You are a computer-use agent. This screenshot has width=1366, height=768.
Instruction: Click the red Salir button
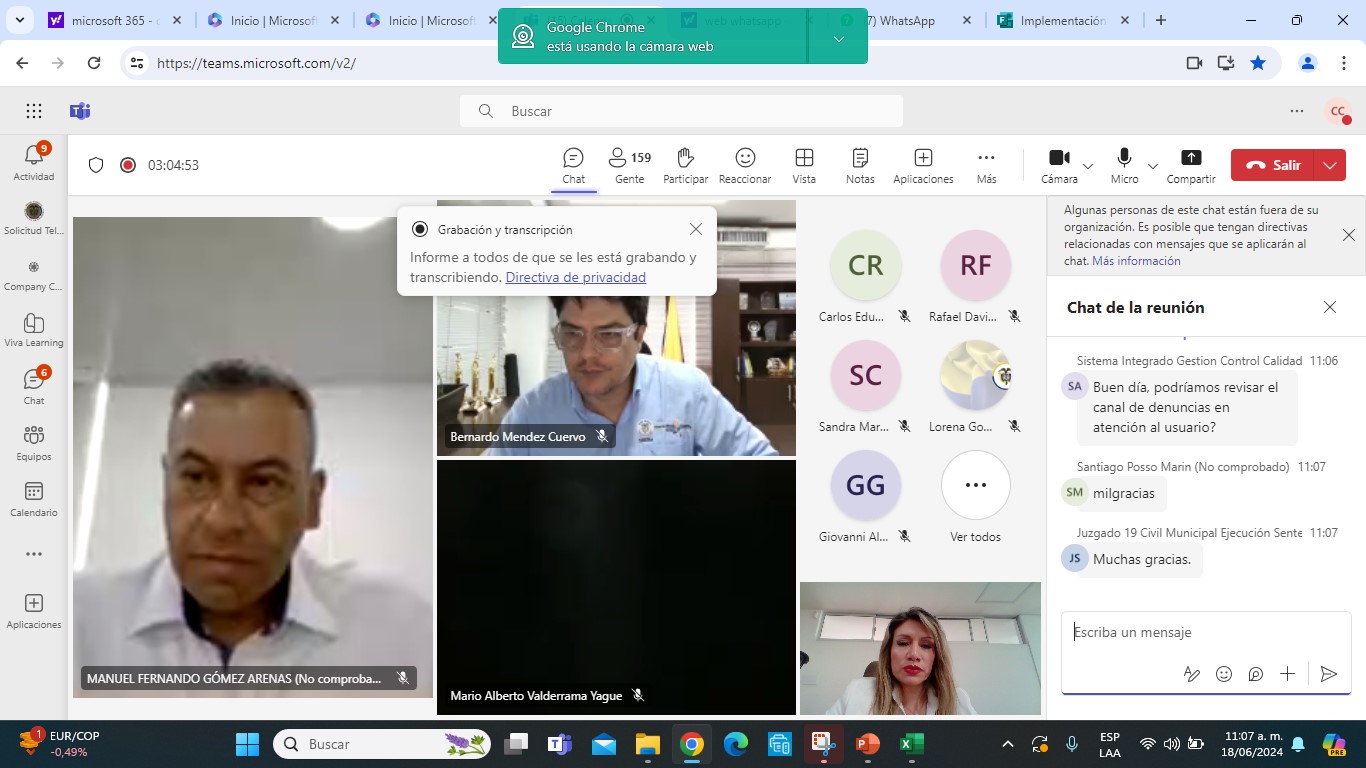pos(1273,165)
